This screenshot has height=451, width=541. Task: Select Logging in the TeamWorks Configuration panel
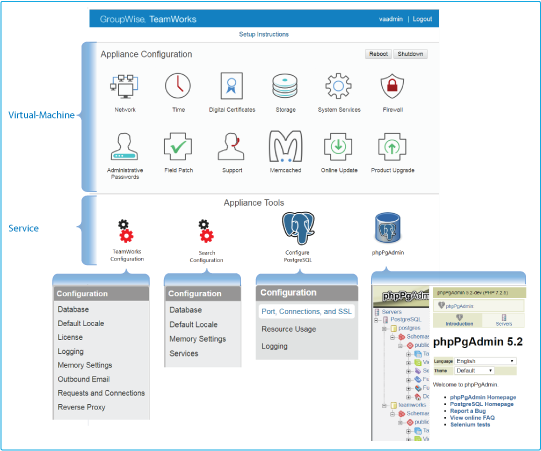[70, 351]
